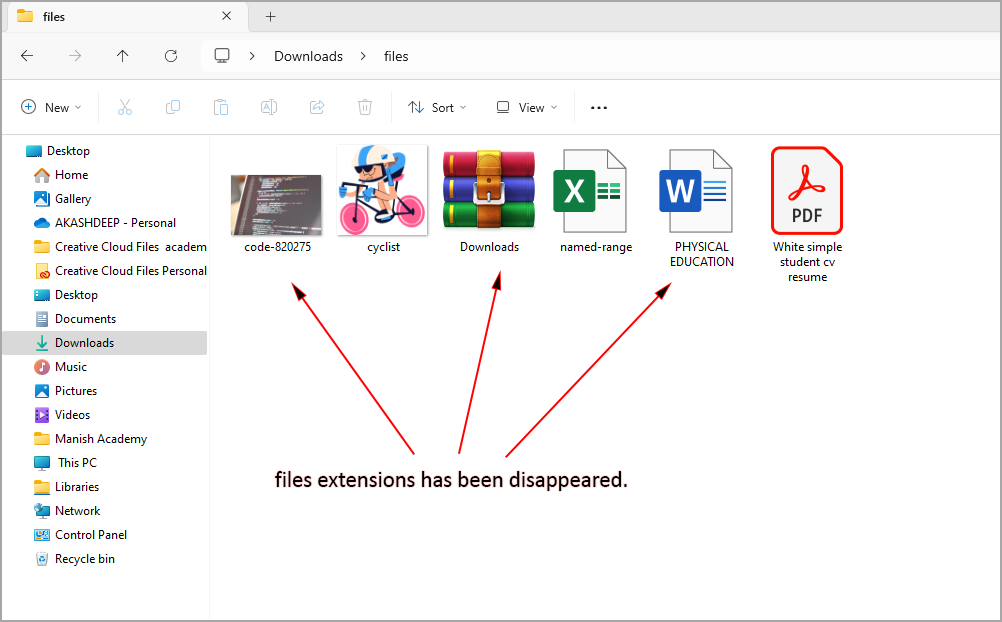Open the See more ellipsis menu
Image resolution: width=1002 pixels, height=622 pixels.
[x=599, y=107]
